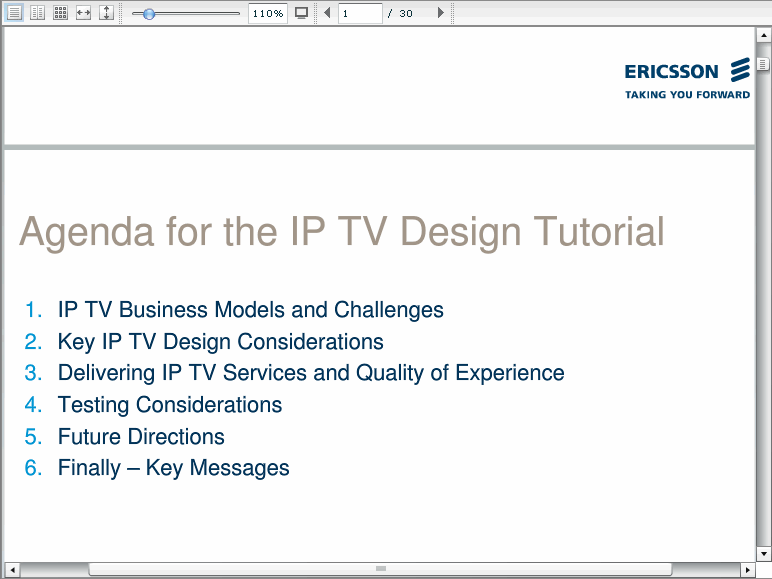Viewport: 772px width, 579px height.
Task: Adjust the zoom slider handle
Action: click(149, 14)
